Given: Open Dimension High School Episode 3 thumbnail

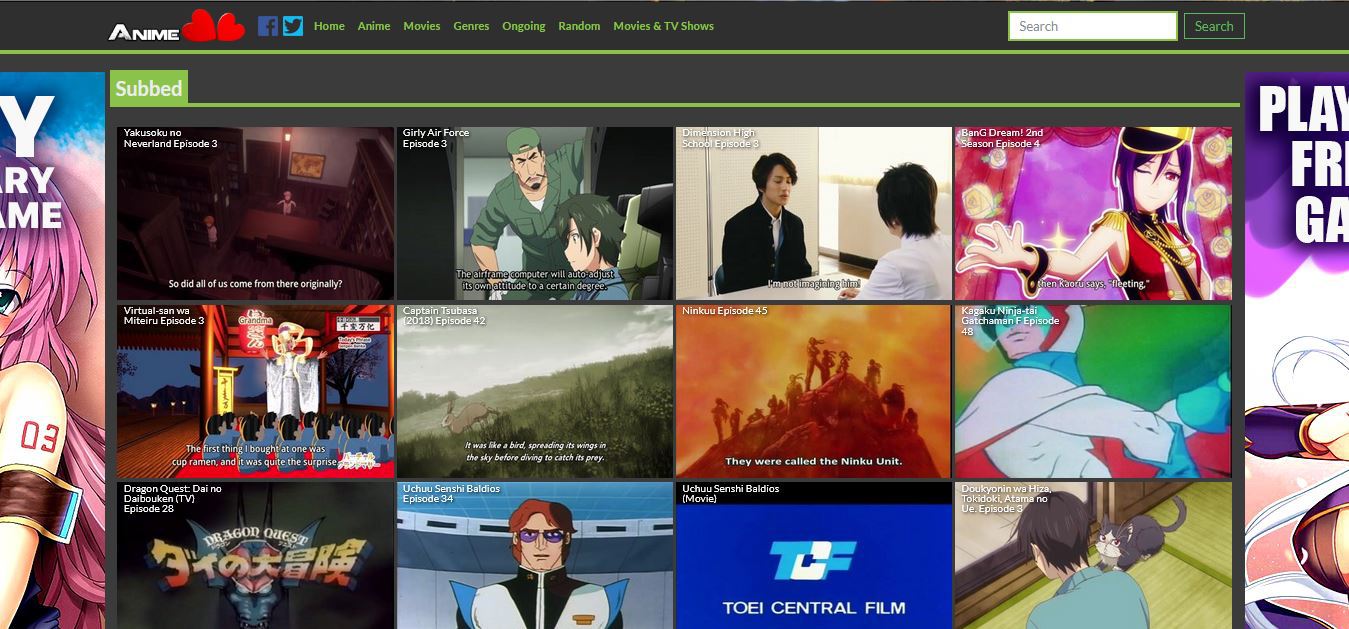Looking at the screenshot, I should (x=814, y=213).
